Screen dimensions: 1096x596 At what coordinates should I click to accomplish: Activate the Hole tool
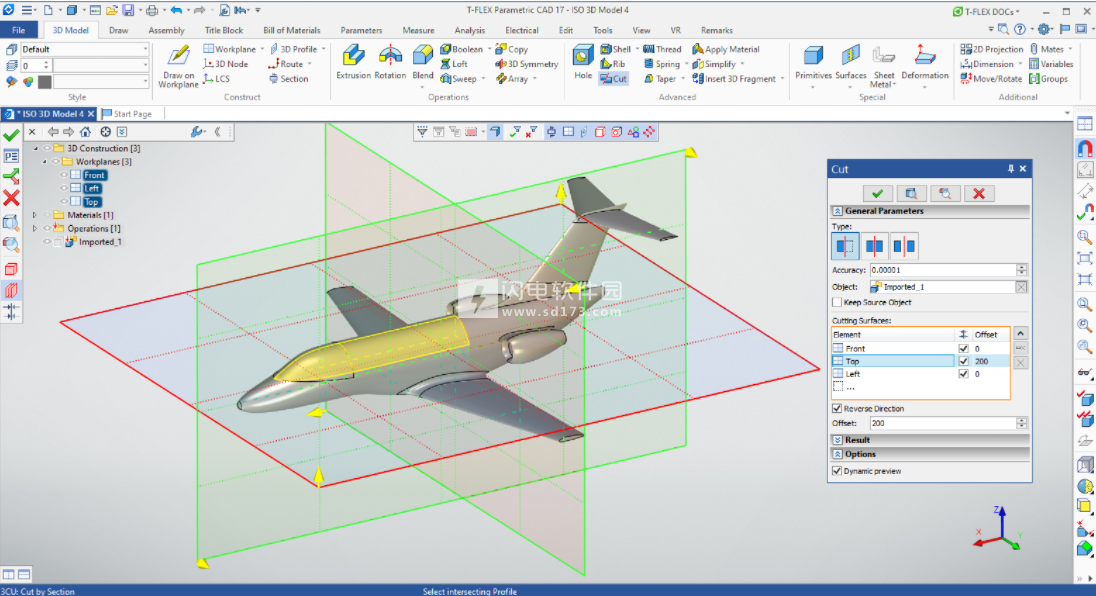click(583, 61)
